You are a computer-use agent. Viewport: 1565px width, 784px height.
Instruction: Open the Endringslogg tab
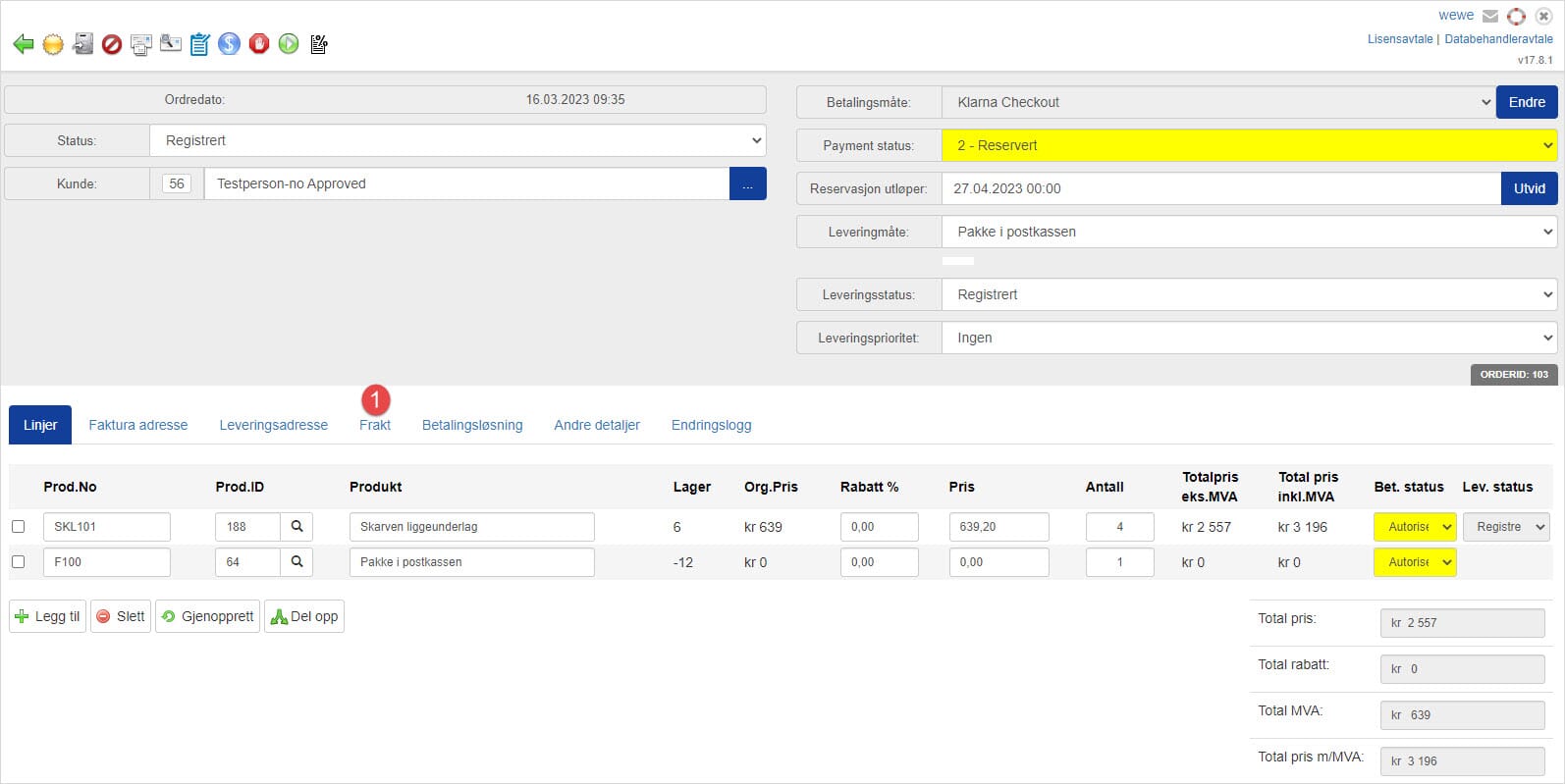(711, 425)
